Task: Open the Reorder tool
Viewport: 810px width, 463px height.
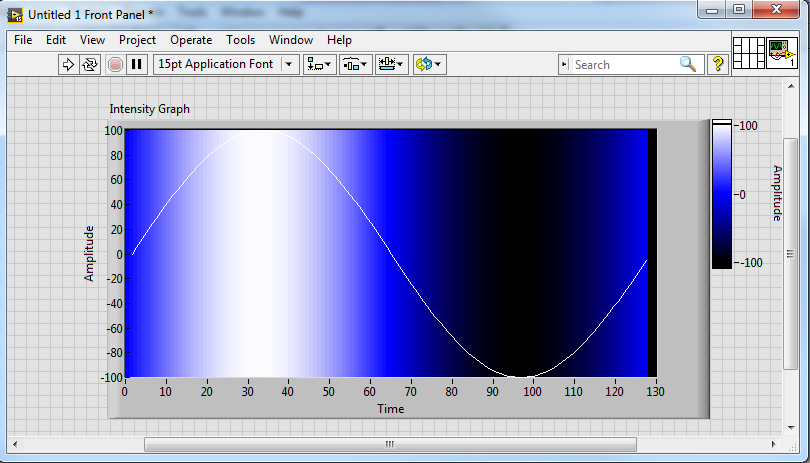Action: pyautogui.click(x=429, y=65)
